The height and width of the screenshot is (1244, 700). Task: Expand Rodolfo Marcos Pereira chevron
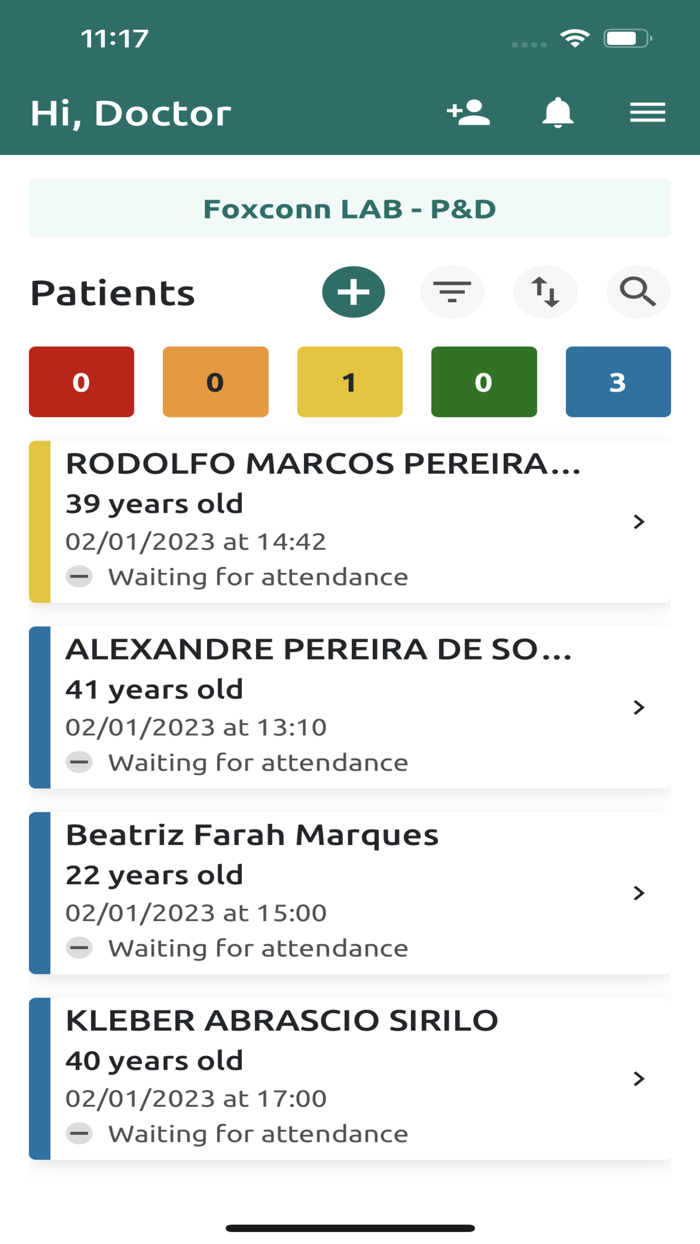[639, 522]
